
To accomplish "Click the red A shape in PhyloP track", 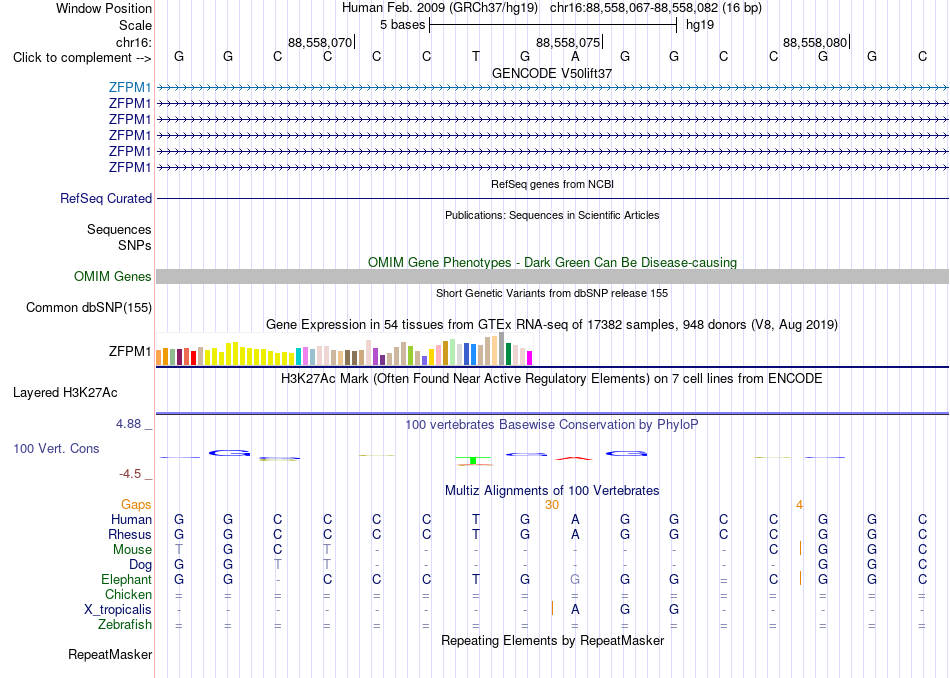I will click(574, 459).
